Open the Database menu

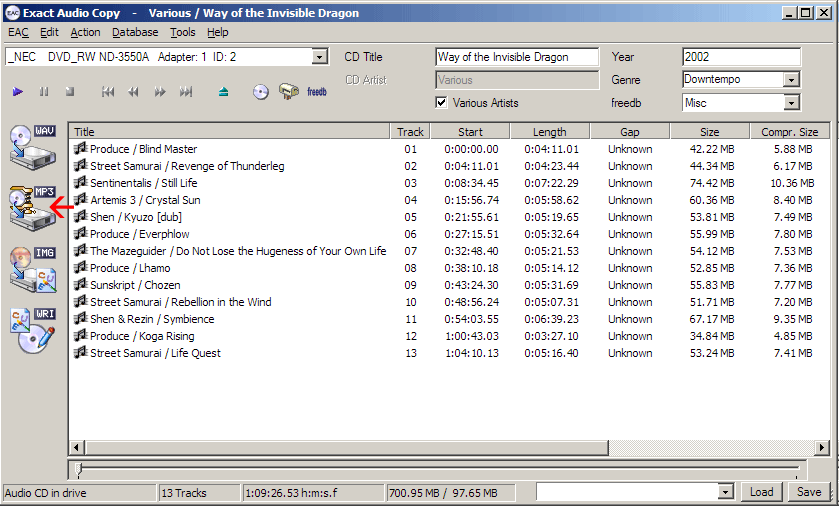click(x=135, y=33)
